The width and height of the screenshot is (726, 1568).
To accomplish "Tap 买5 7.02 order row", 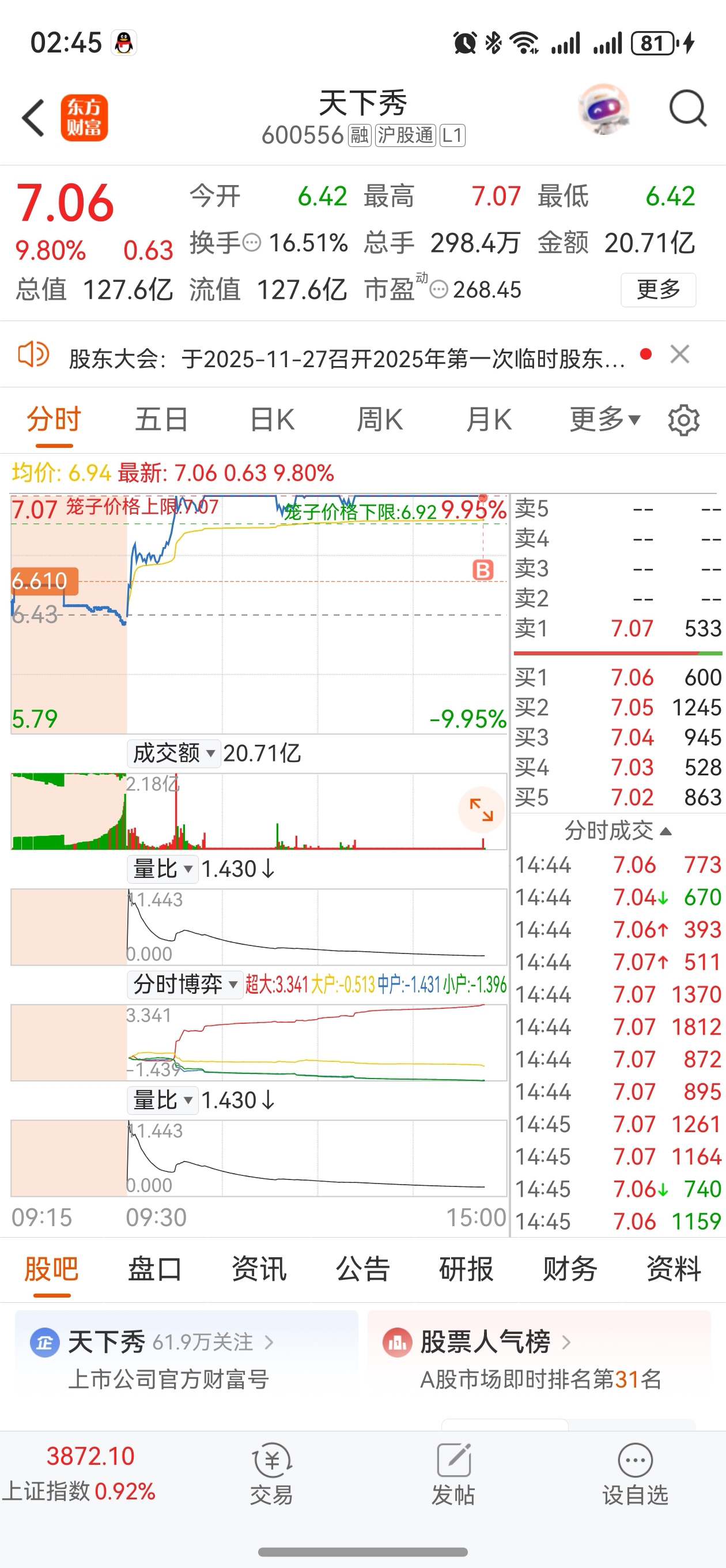I will [618, 797].
